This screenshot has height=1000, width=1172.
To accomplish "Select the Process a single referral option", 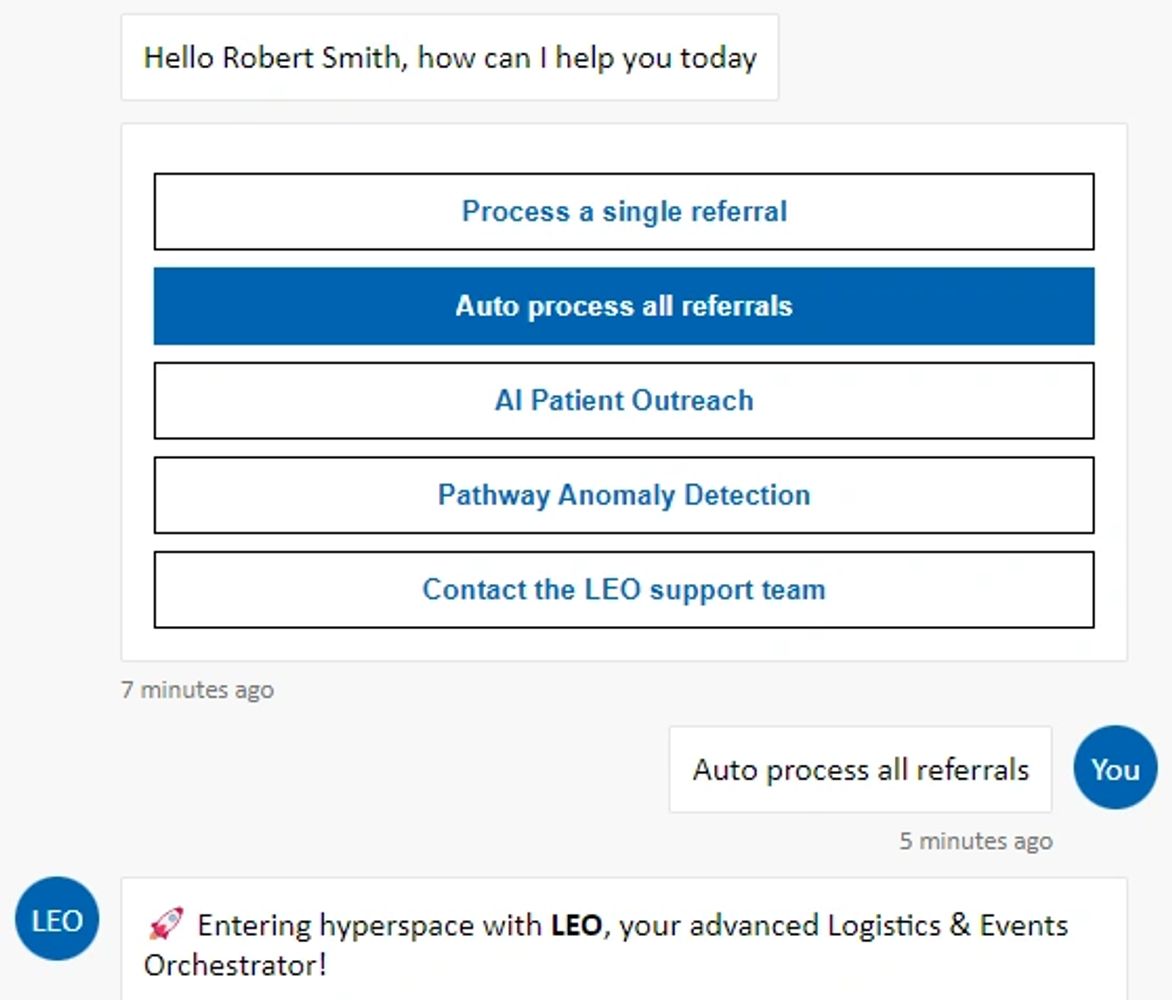I will 623,211.
